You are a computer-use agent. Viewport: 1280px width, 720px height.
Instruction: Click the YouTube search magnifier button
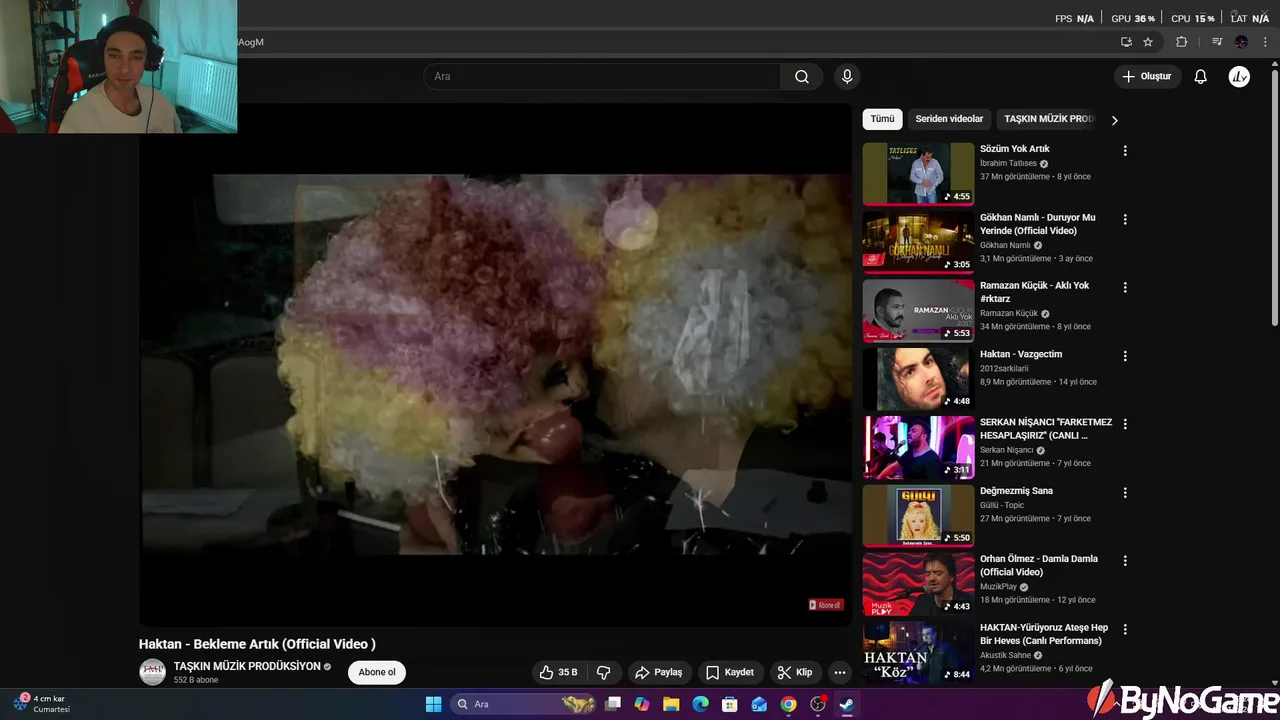[x=802, y=76]
